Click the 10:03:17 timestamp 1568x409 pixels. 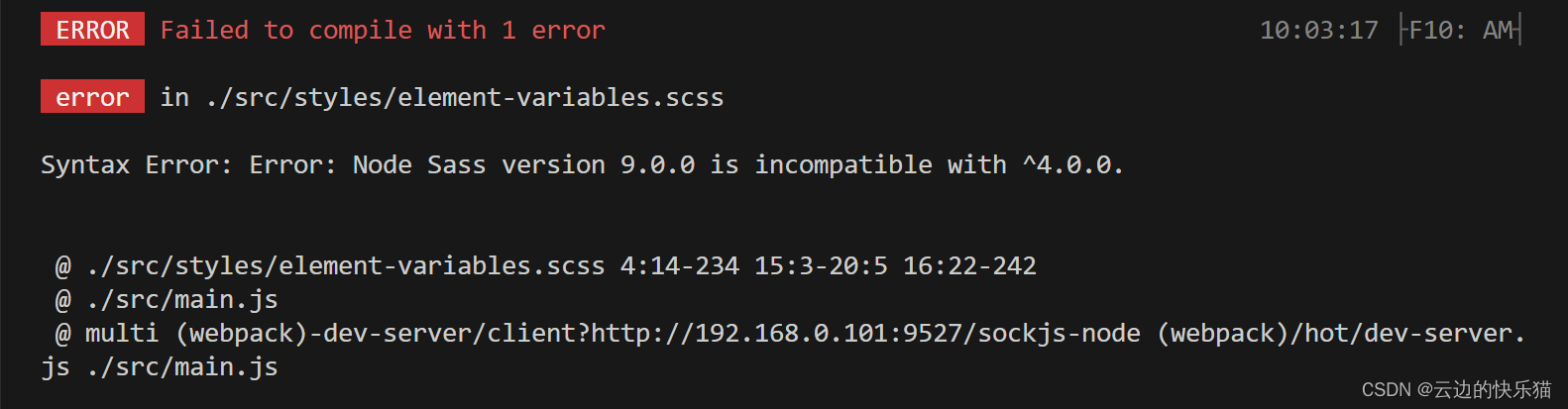tap(1318, 30)
